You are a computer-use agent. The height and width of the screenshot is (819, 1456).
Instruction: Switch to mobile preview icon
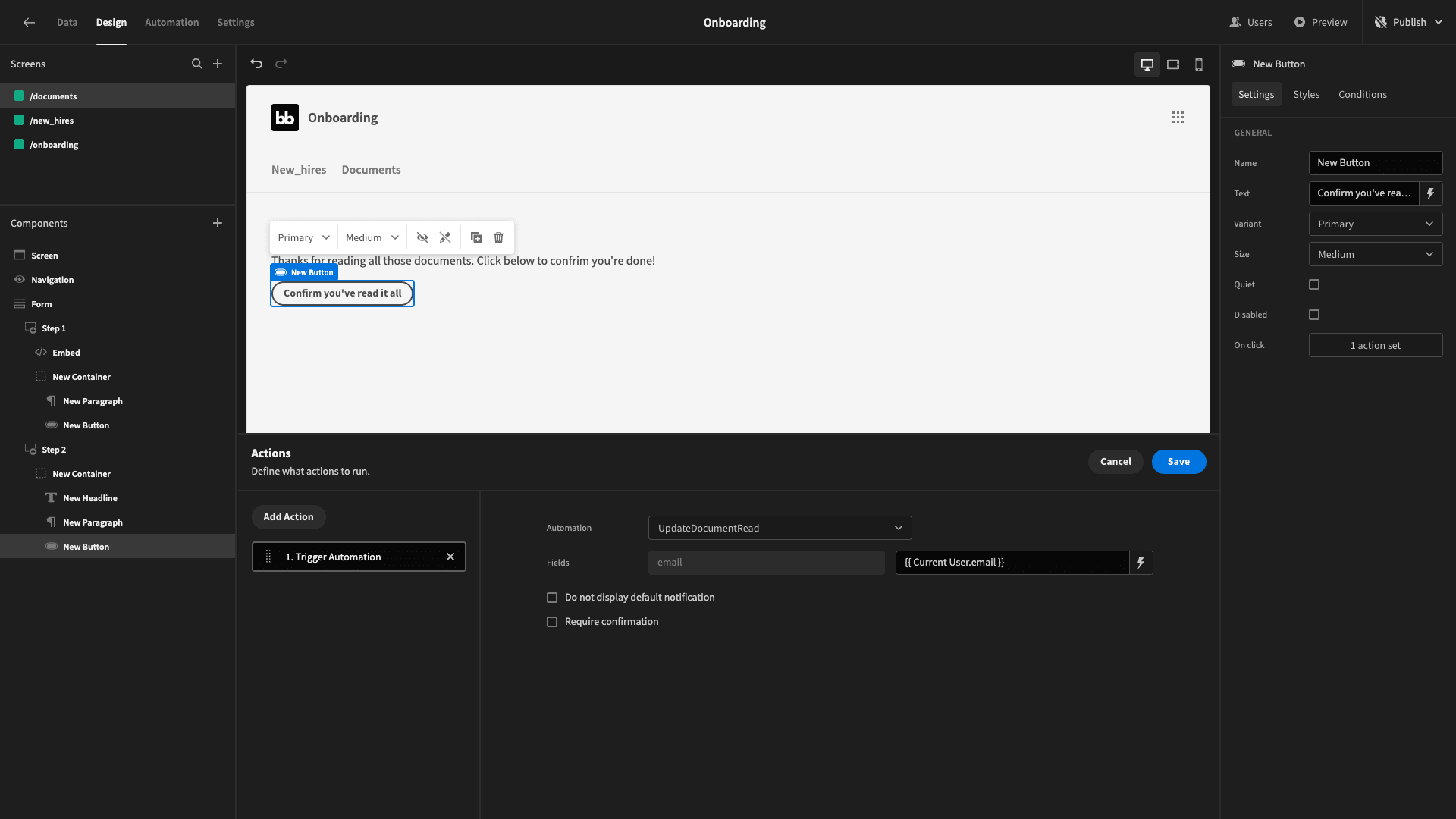click(x=1199, y=64)
